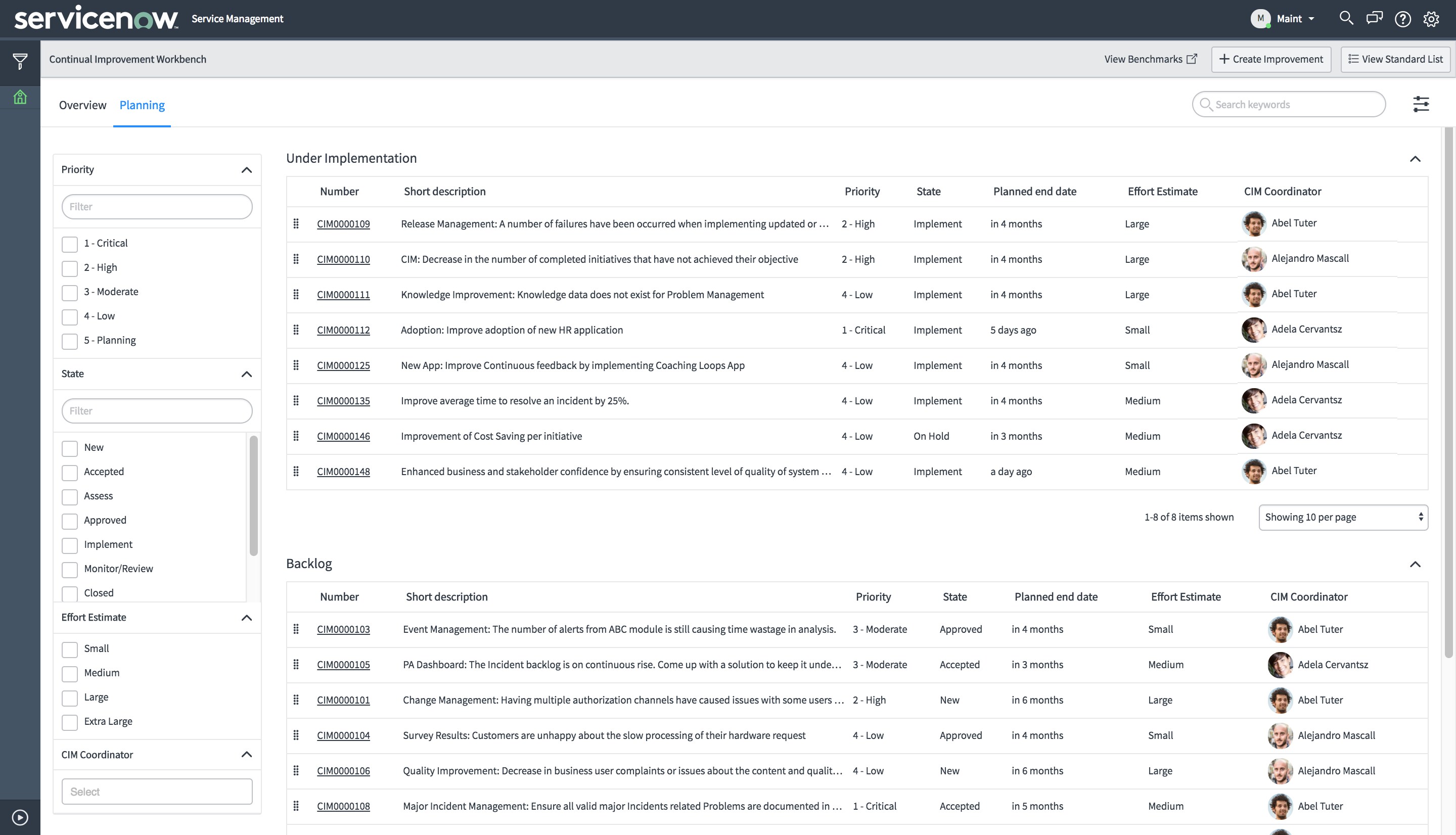Collapse the Under Implementation section
Image resolution: width=1456 pixels, height=835 pixels.
pyautogui.click(x=1415, y=159)
